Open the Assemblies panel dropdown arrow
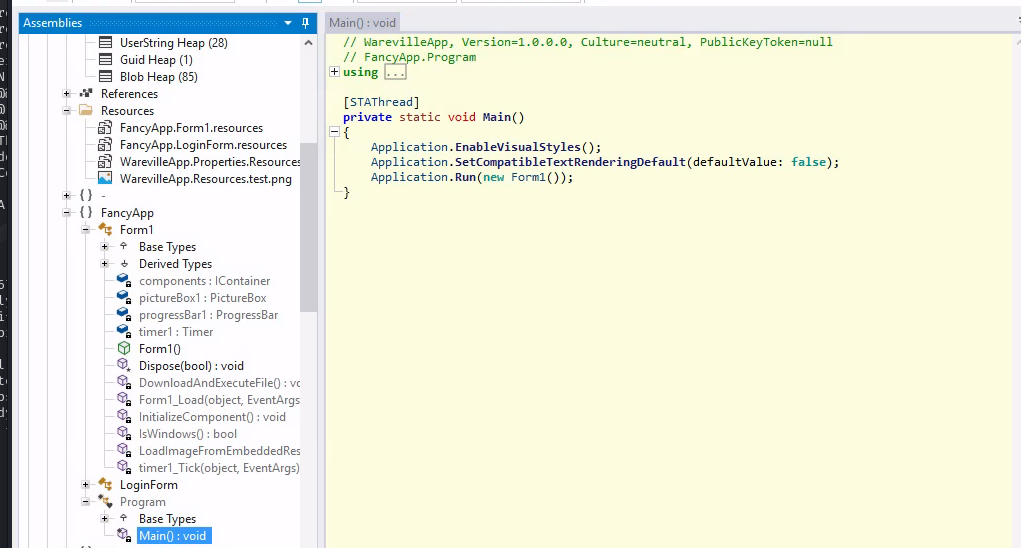 [x=289, y=23]
